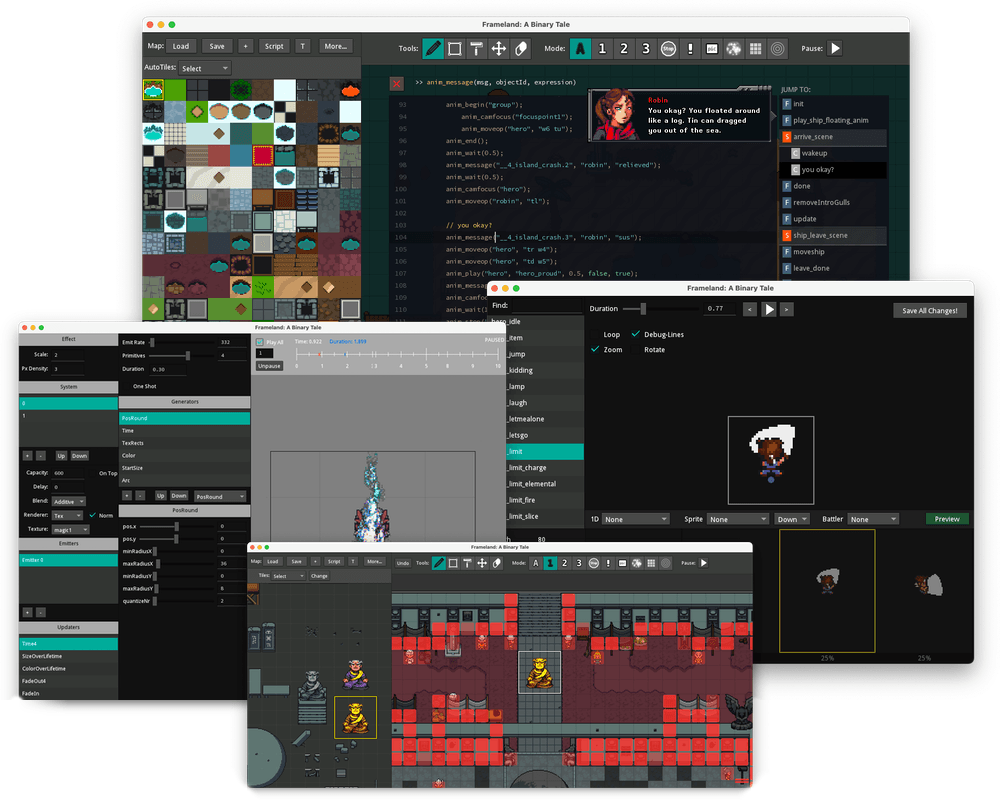This screenshot has height=800, width=1000.
Task: Click the green Preview button
Action: tap(947, 519)
